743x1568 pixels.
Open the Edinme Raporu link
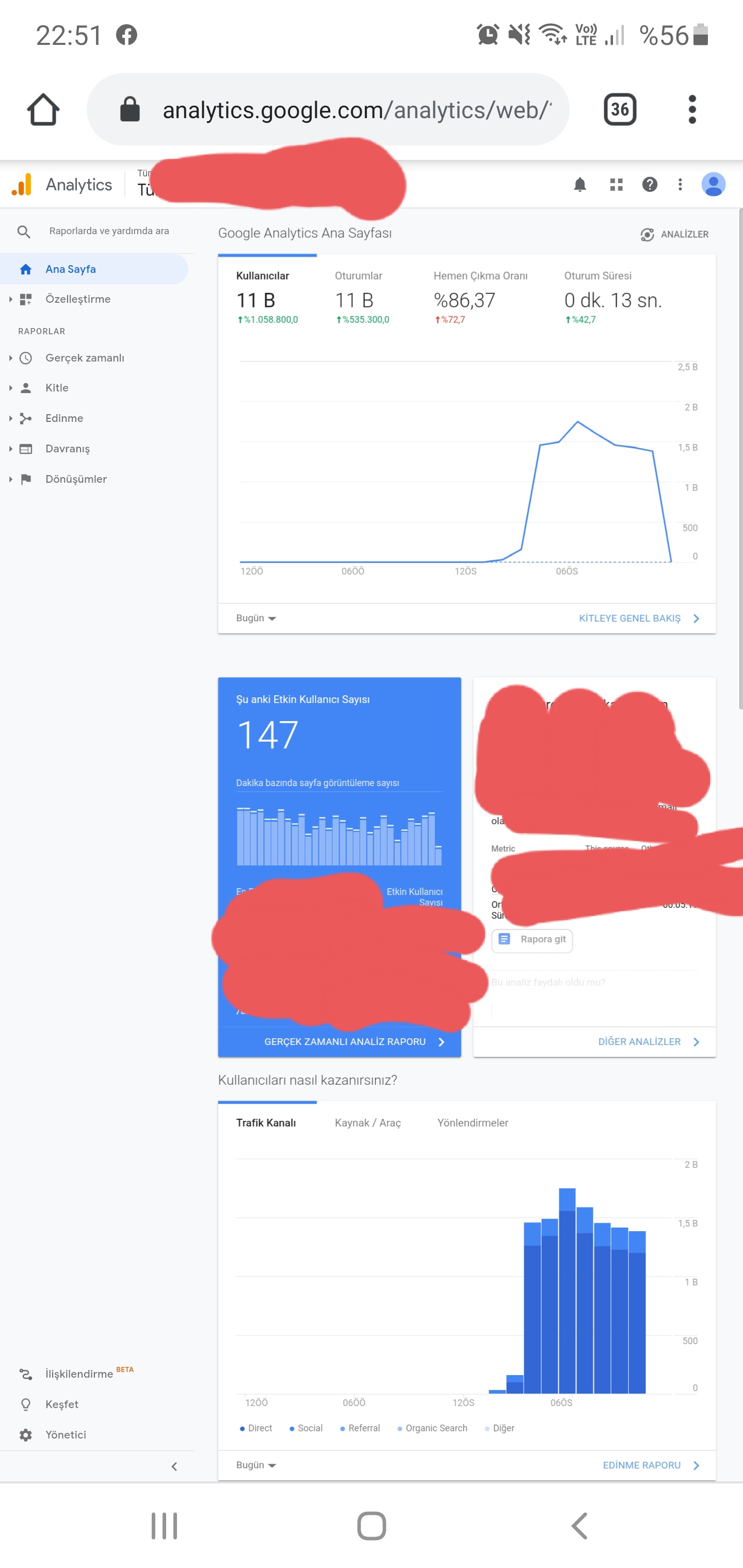click(651, 1465)
